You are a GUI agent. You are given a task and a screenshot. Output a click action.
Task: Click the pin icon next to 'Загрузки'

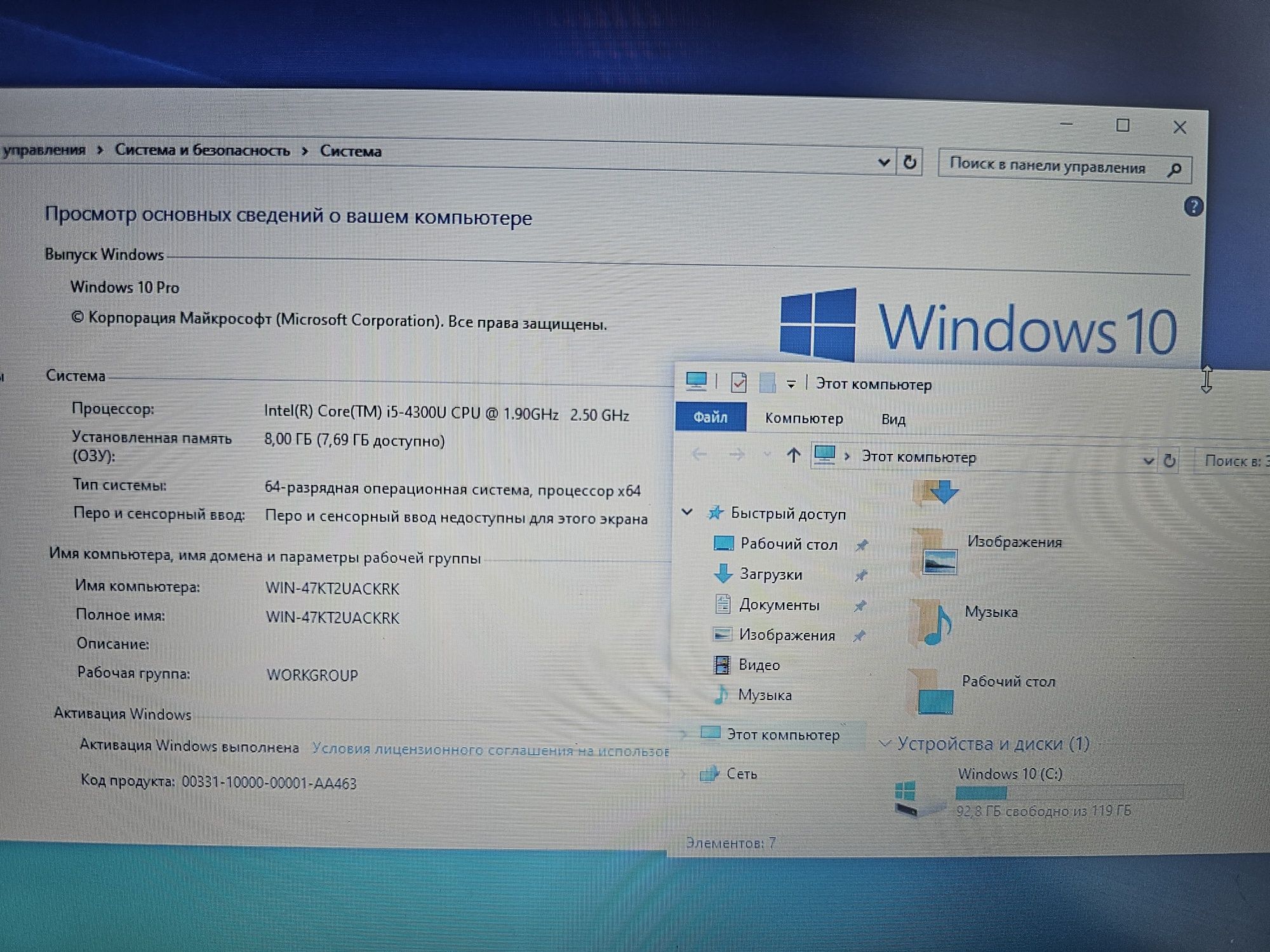(x=860, y=576)
